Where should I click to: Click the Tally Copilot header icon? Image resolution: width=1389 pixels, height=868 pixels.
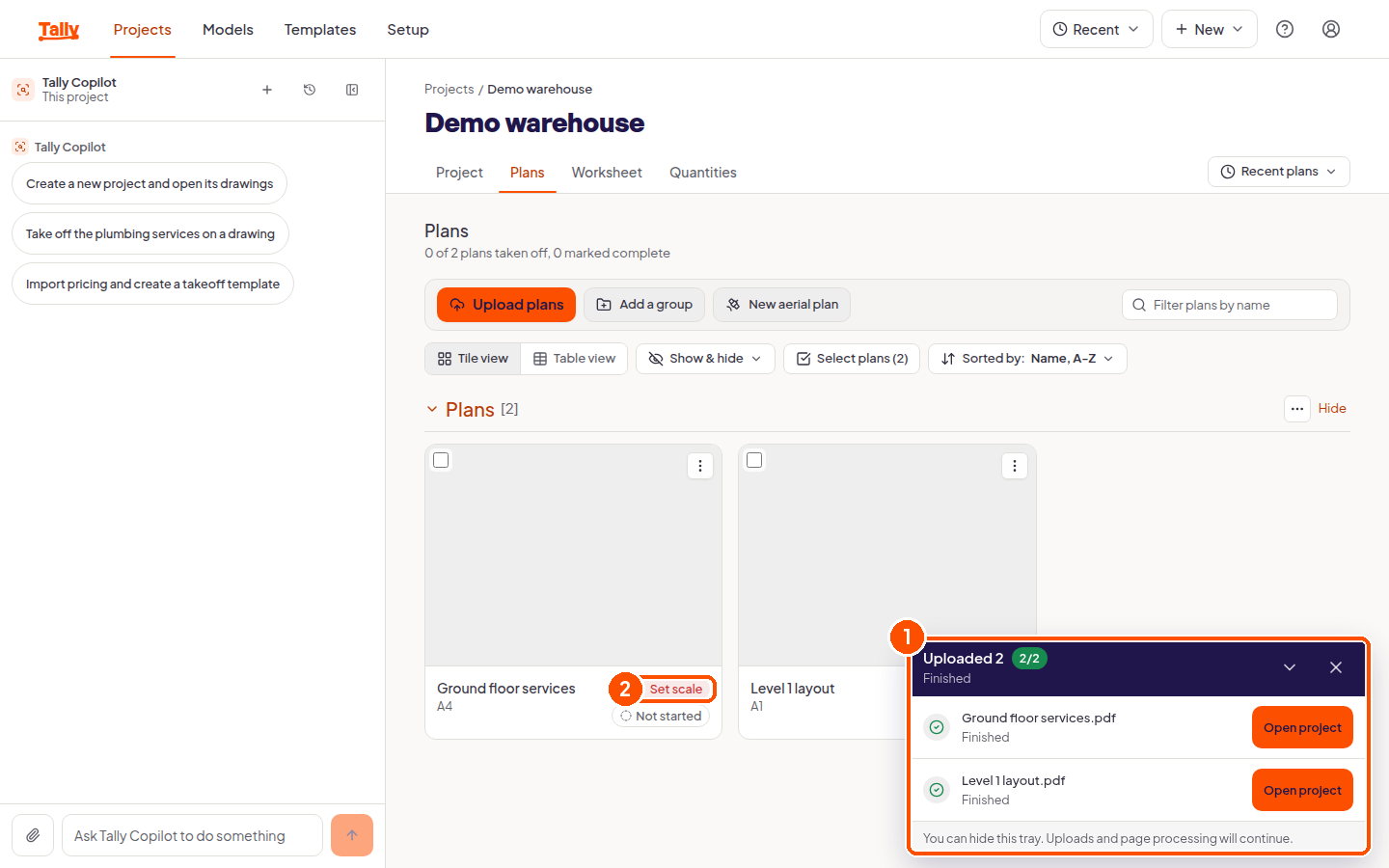coord(23,90)
